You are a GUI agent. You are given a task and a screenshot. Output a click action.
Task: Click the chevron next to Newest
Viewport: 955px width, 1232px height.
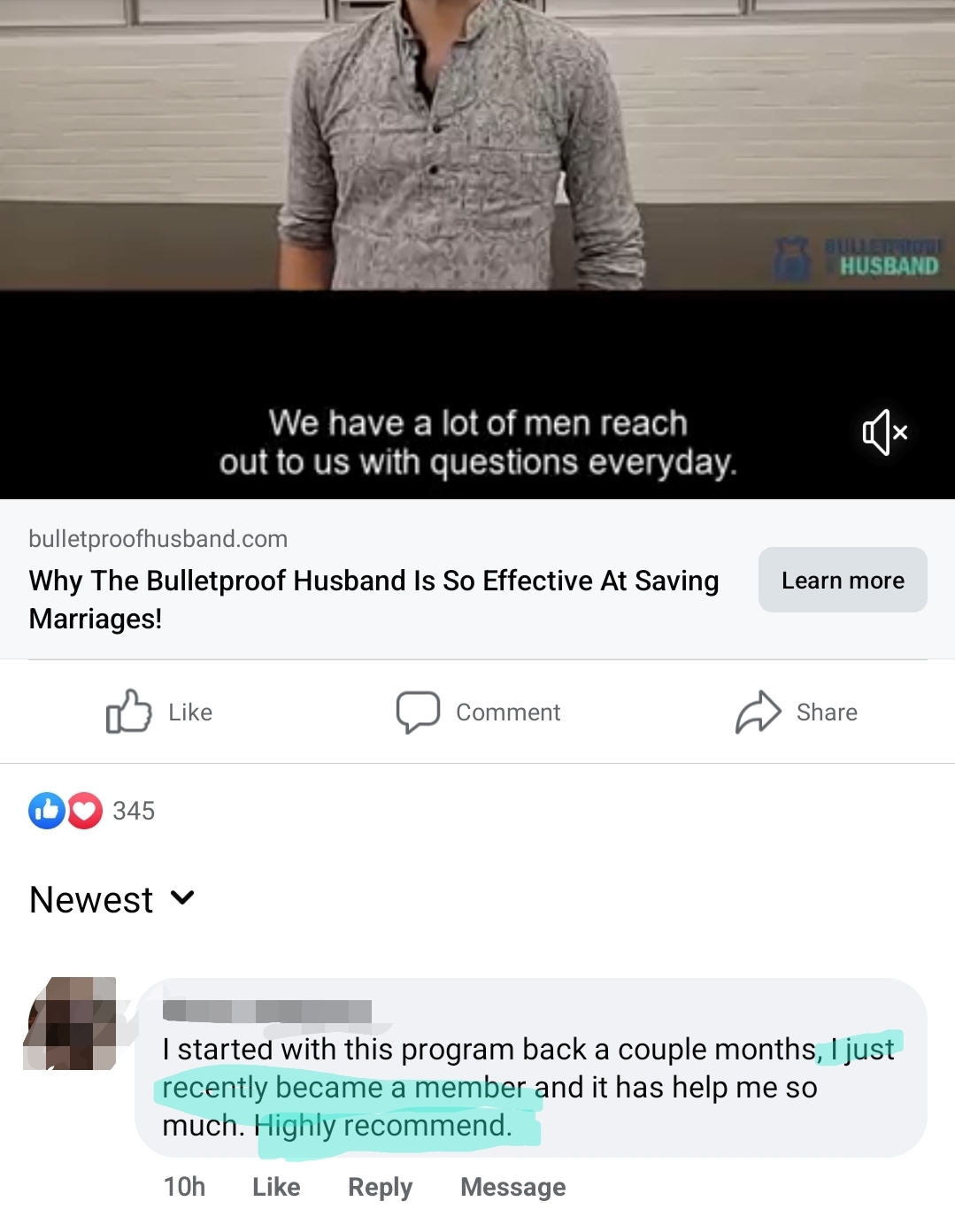[x=182, y=898]
